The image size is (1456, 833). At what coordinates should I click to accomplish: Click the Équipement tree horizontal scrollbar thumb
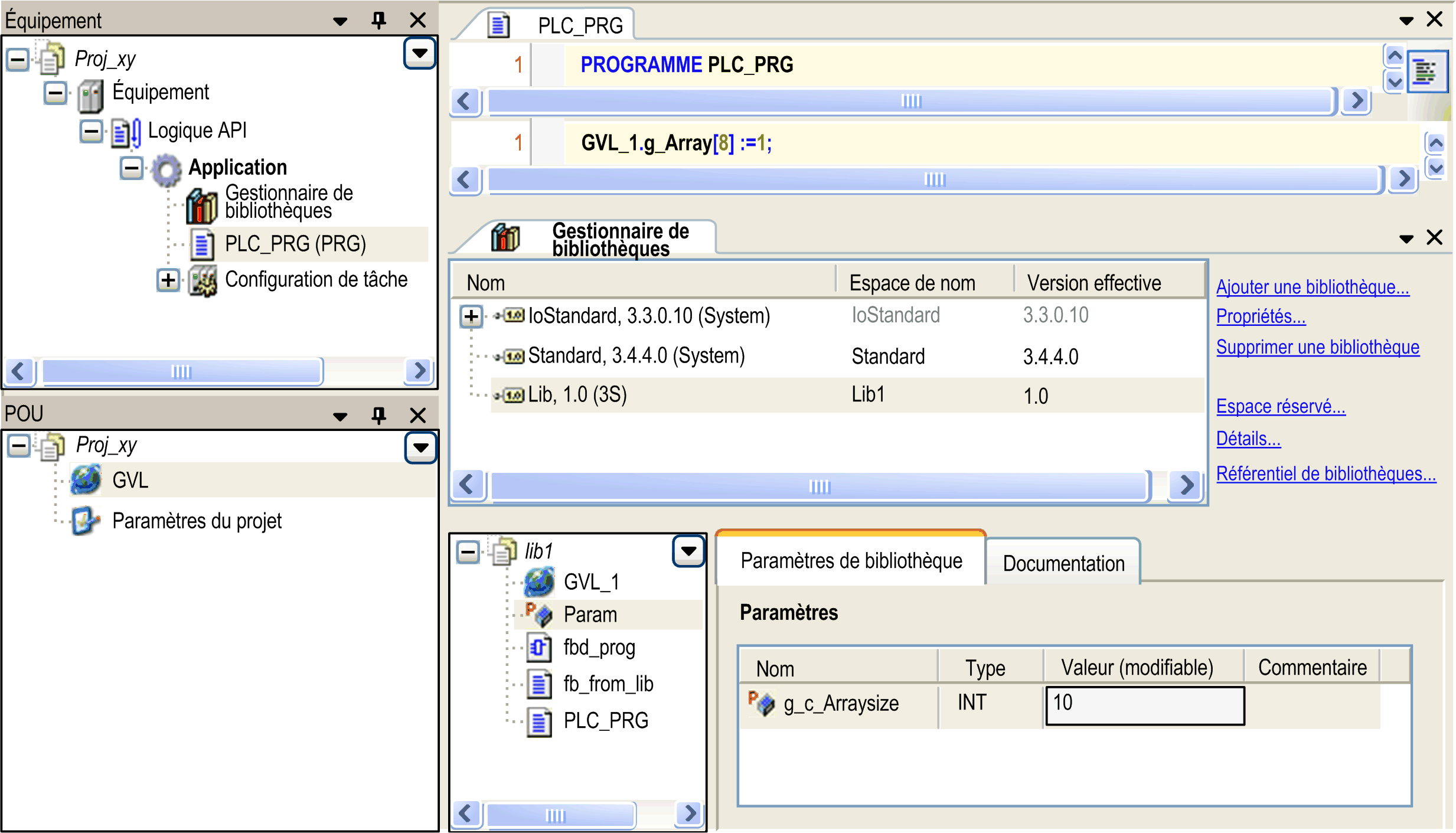[x=182, y=371]
